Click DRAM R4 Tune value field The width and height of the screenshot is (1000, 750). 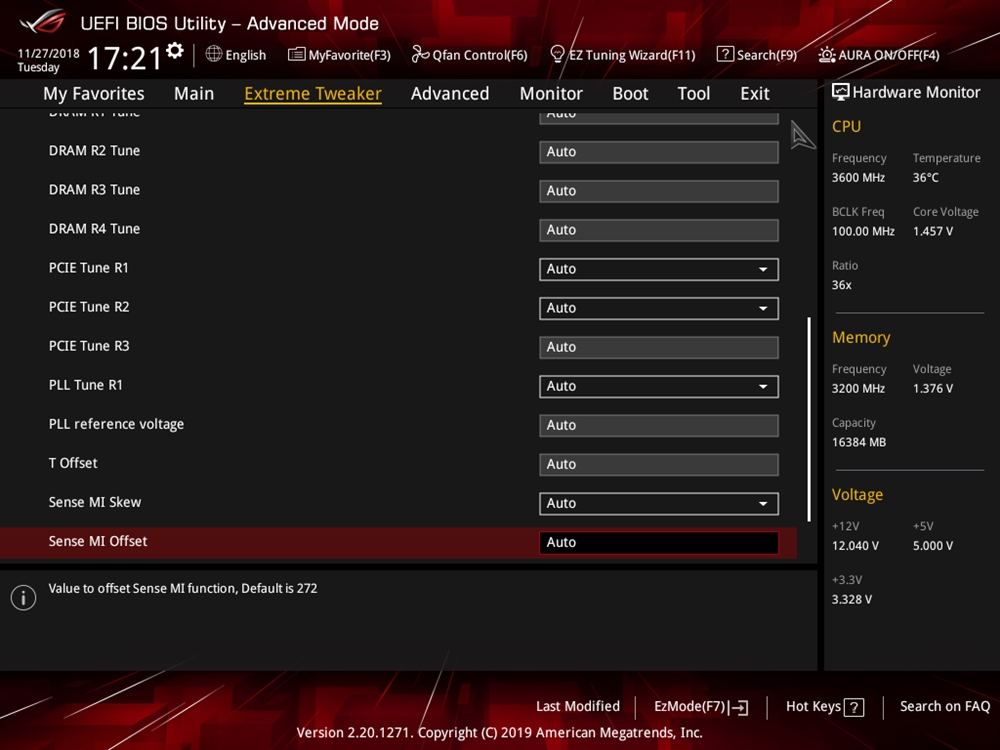point(659,230)
